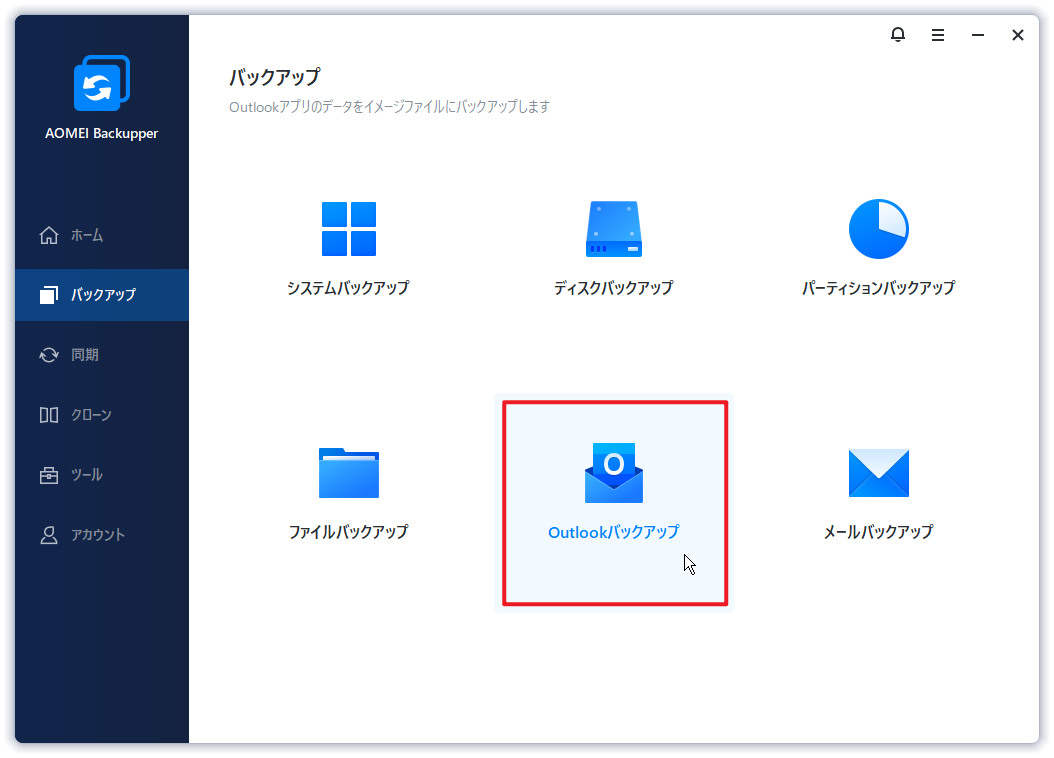Image resolution: width=1054 pixels, height=758 pixels.
Task: Go to ホーム menu label
Action: (87, 235)
